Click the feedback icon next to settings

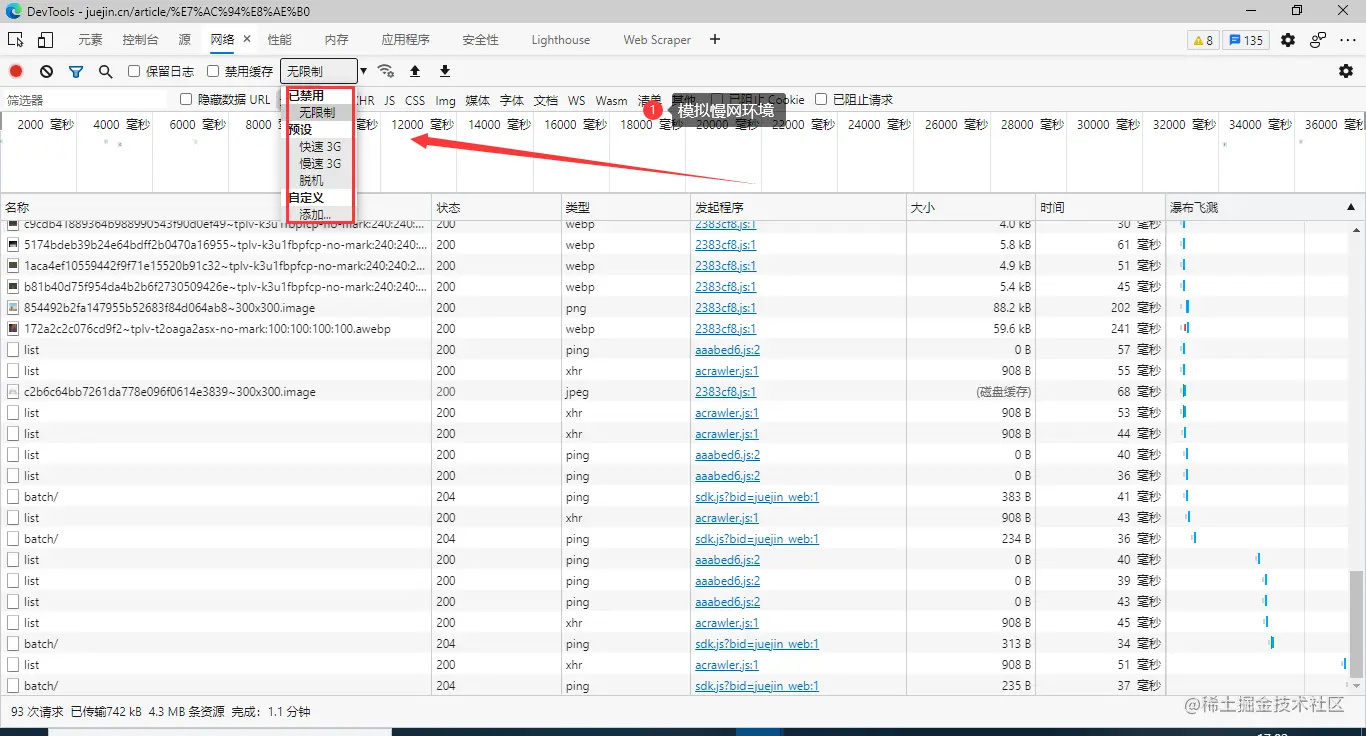click(x=1318, y=40)
